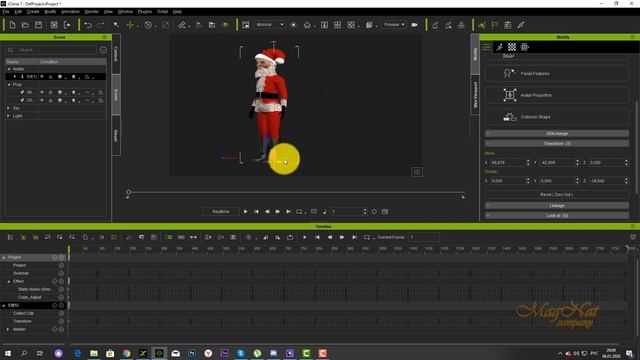Switch to the Content side tab
Screen dimensions: 640x360
coord(116,54)
